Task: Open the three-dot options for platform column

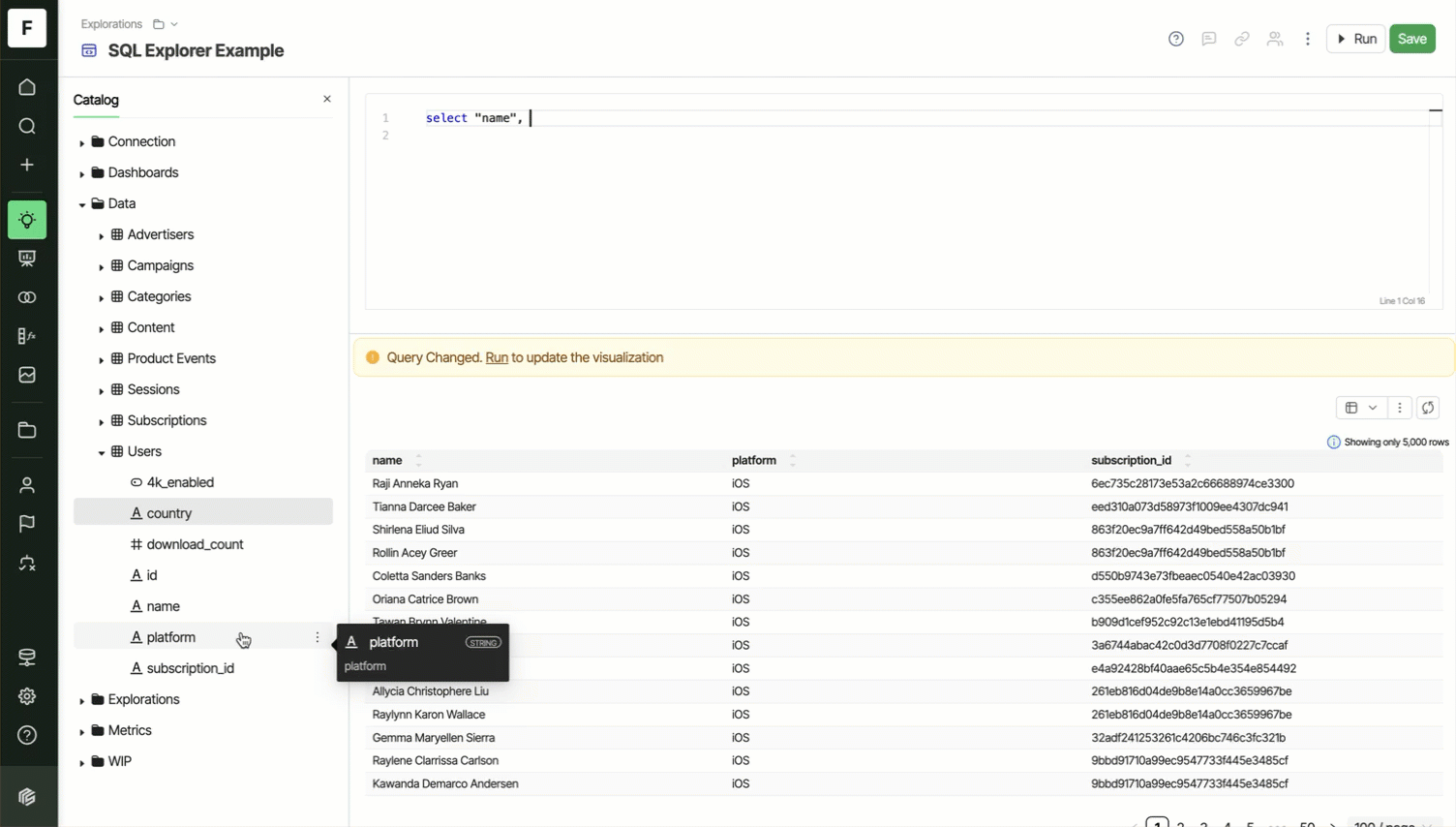Action: 318,637
